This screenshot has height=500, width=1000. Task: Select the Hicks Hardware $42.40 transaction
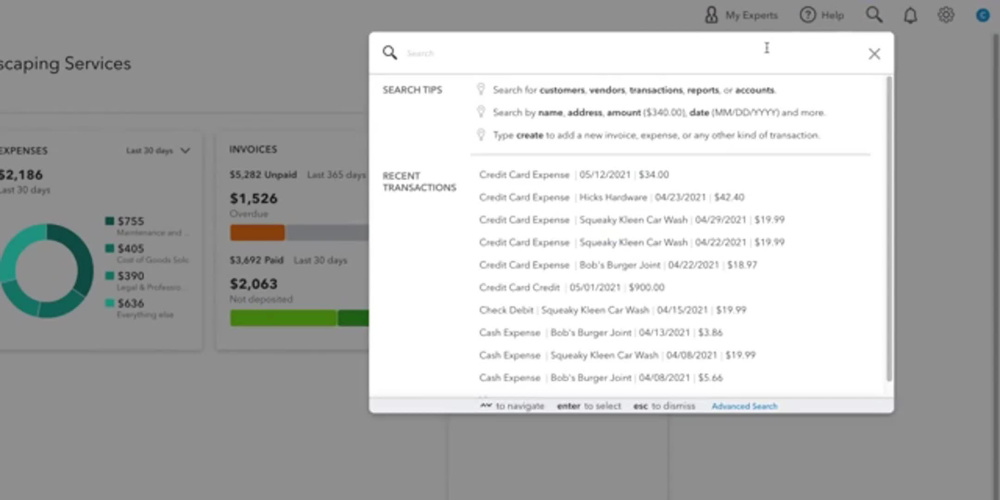(611, 198)
